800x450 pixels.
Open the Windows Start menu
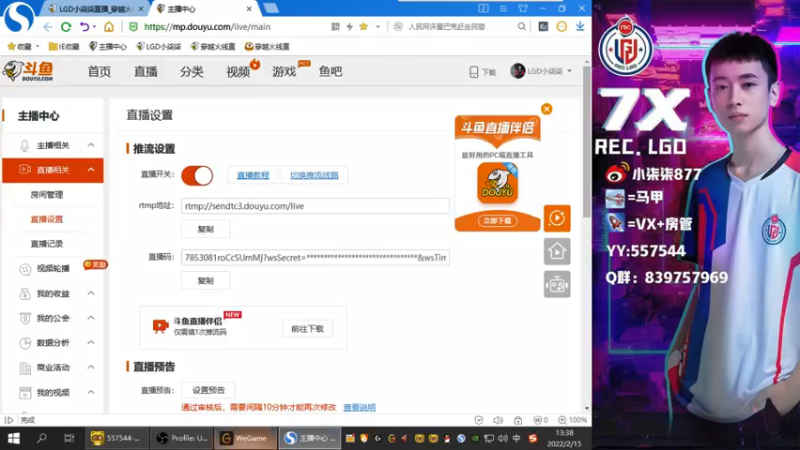[x=14, y=438]
